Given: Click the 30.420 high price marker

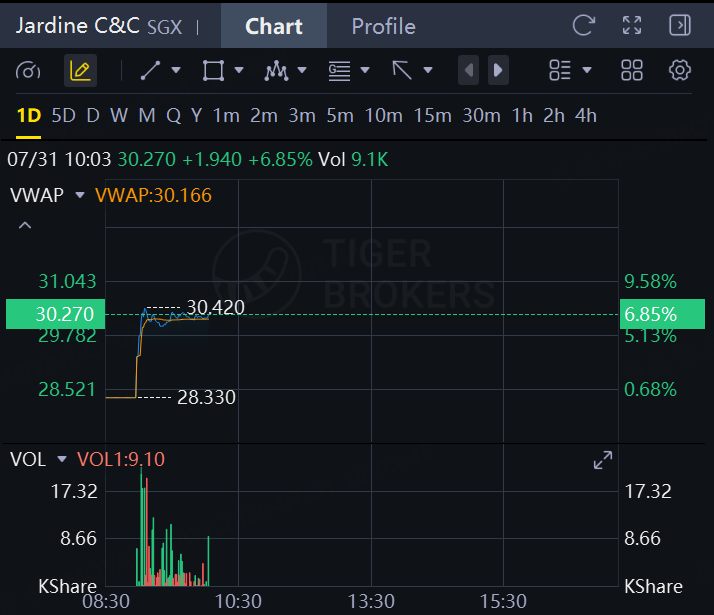Looking at the screenshot, I should [216, 307].
